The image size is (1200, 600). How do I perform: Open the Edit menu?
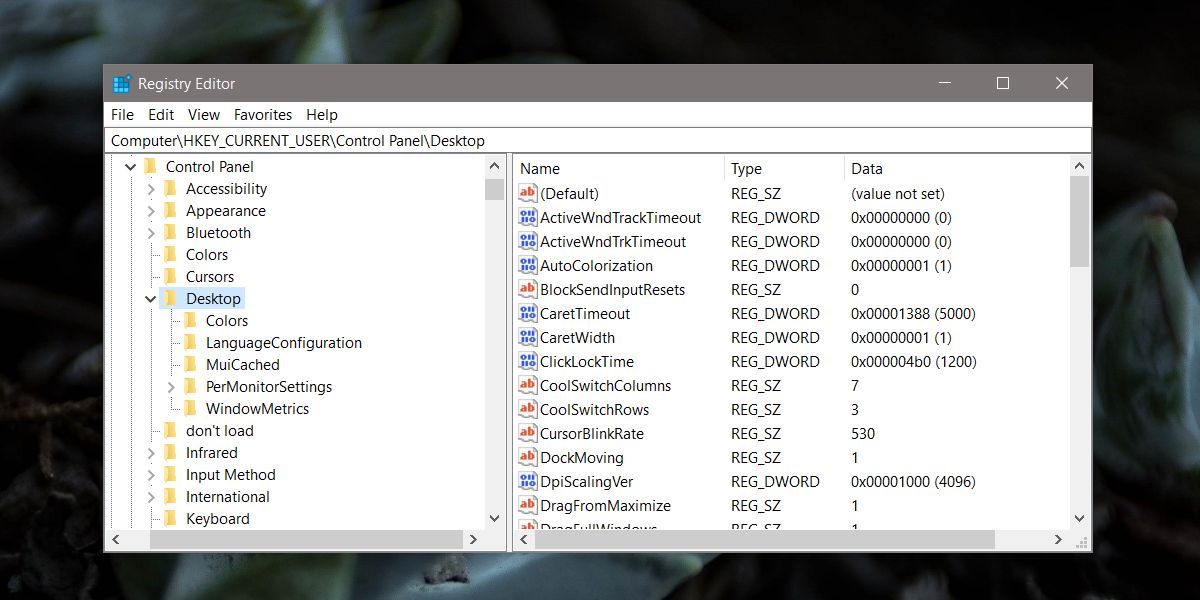[161, 115]
